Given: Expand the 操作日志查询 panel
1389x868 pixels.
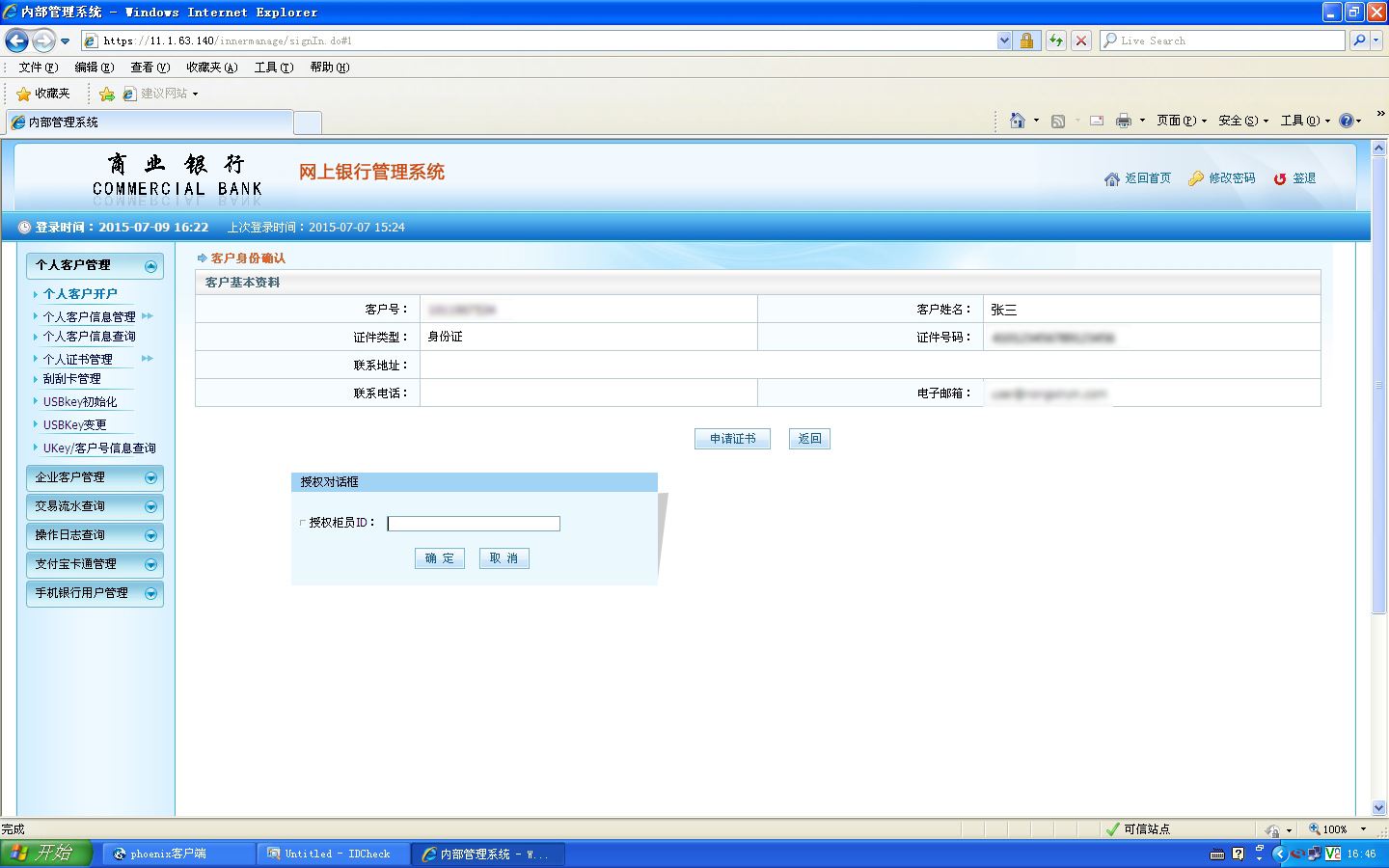Looking at the screenshot, I should pos(150,536).
